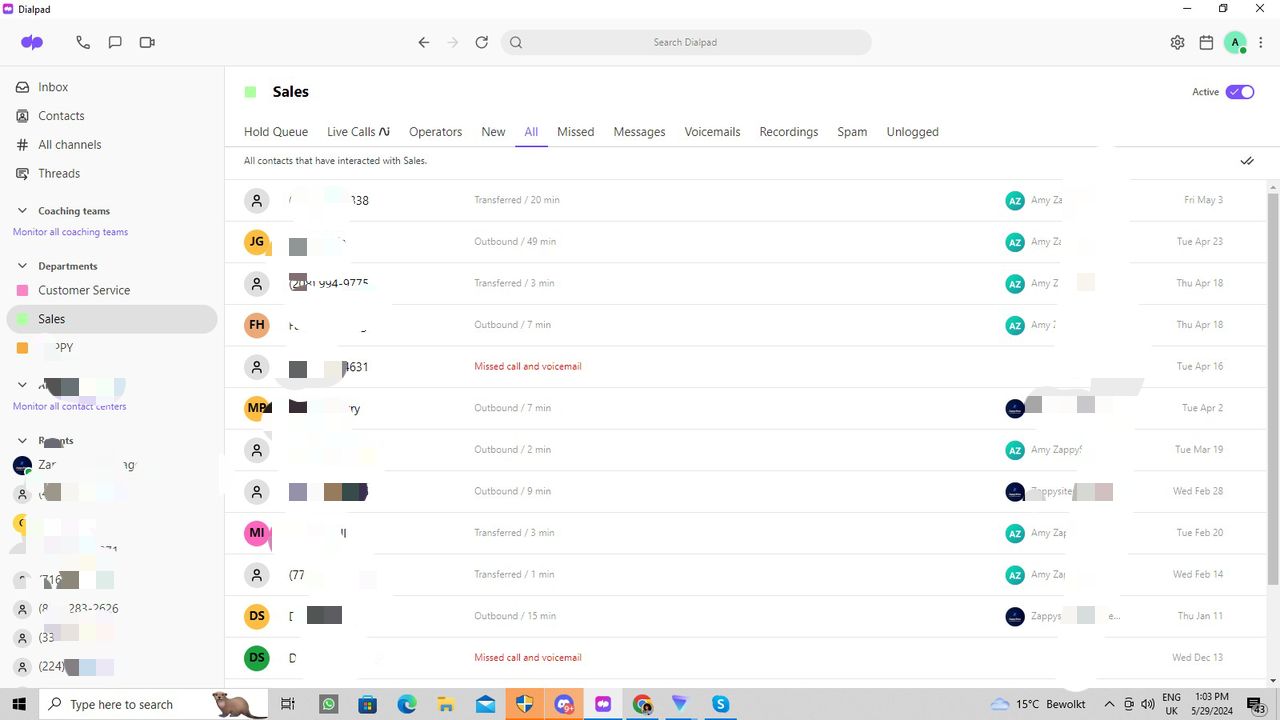Screen dimensions: 1280x720
Task: Open Threads in the sidebar
Action: pyautogui.click(x=58, y=173)
